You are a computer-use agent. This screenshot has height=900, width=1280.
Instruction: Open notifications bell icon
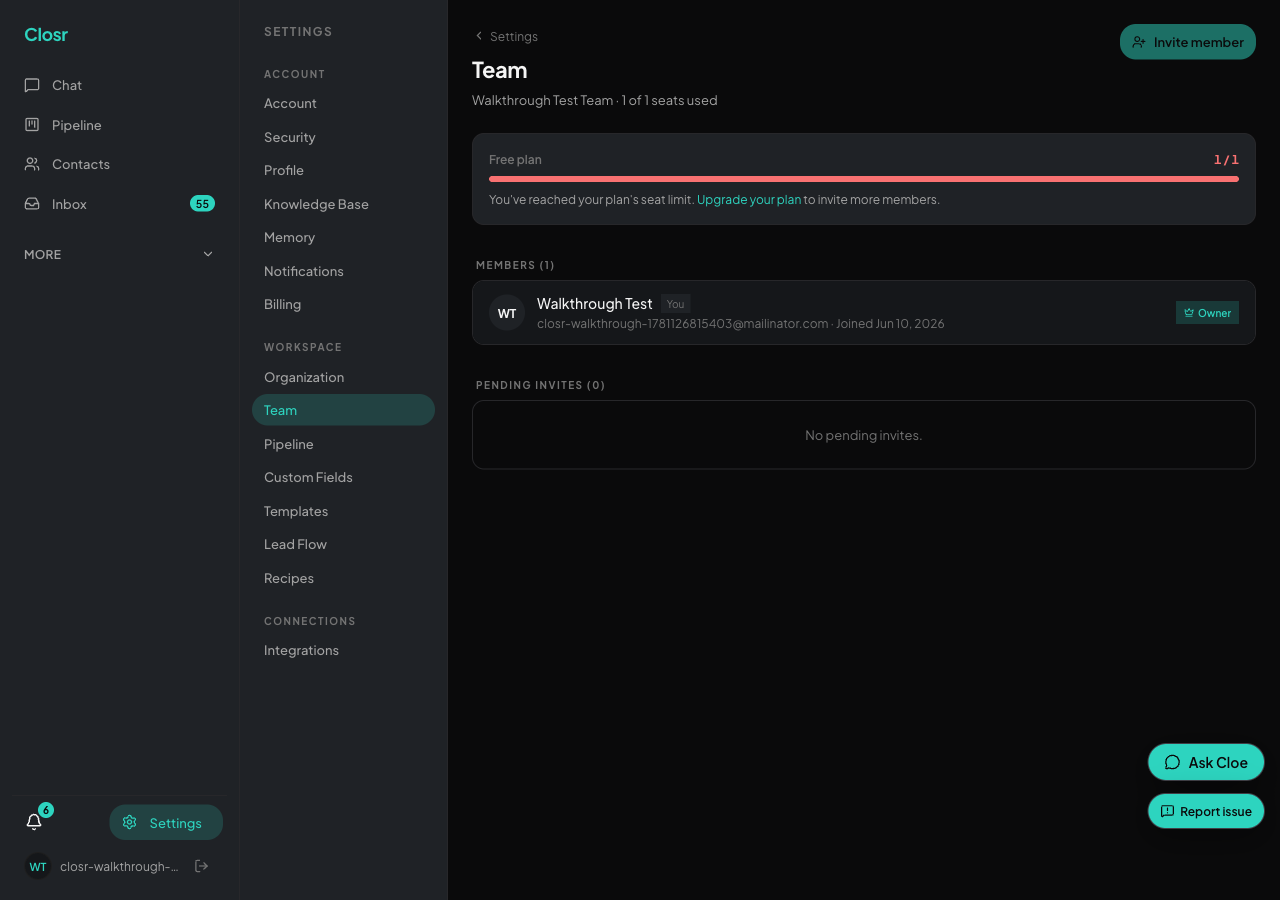(x=34, y=822)
